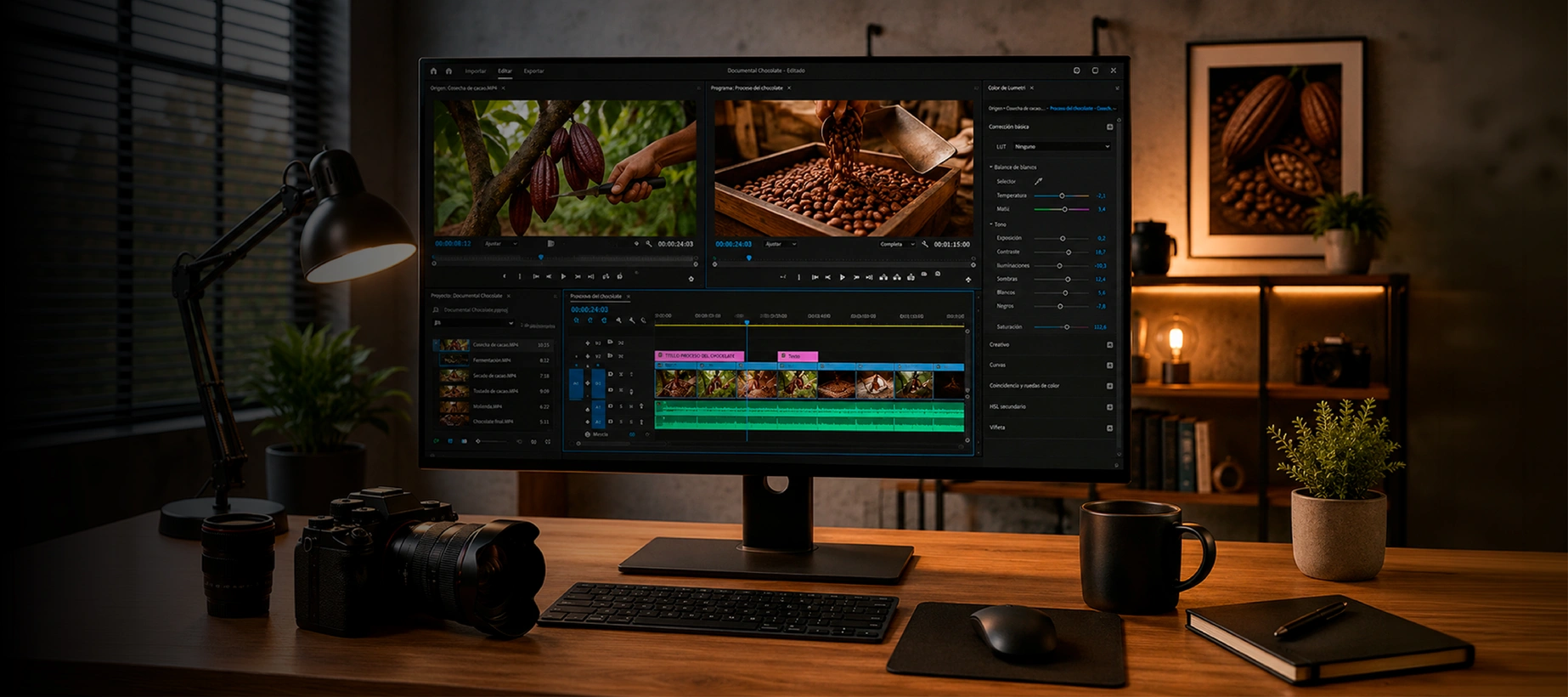Adjust the Matiz slider
Screen dimensions: 1568x697
(x=1061, y=209)
